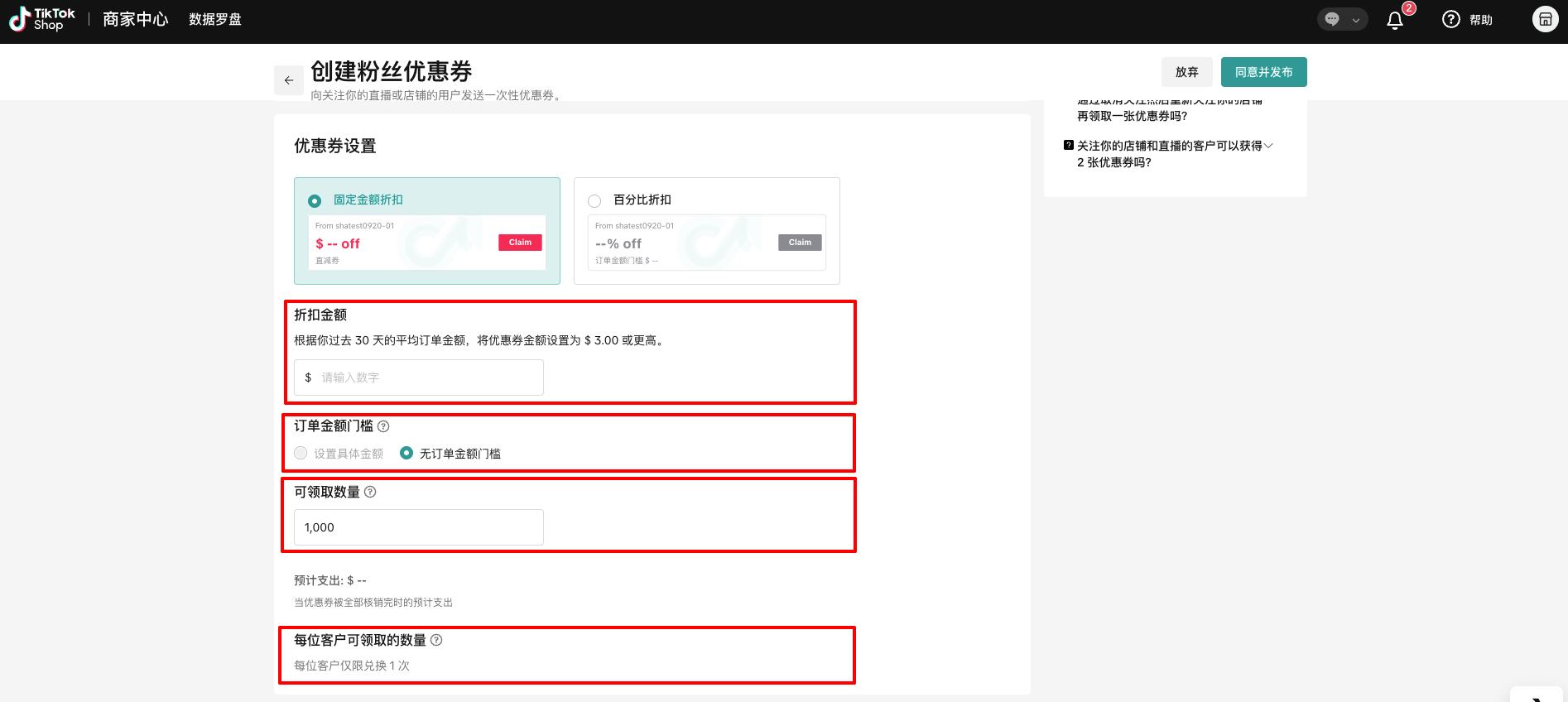Image resolution: width=1568 pixels, height=702 pixels.
Task: Open the 数据罗盘 menu item
Action: click(x=215, y=19)
